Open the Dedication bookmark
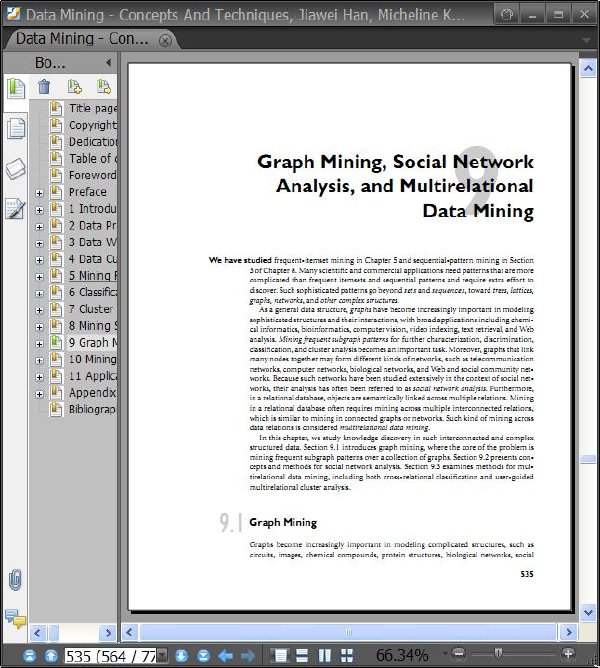Image resolution: width=600 pixels, height=668 pixels. (93, 141)
